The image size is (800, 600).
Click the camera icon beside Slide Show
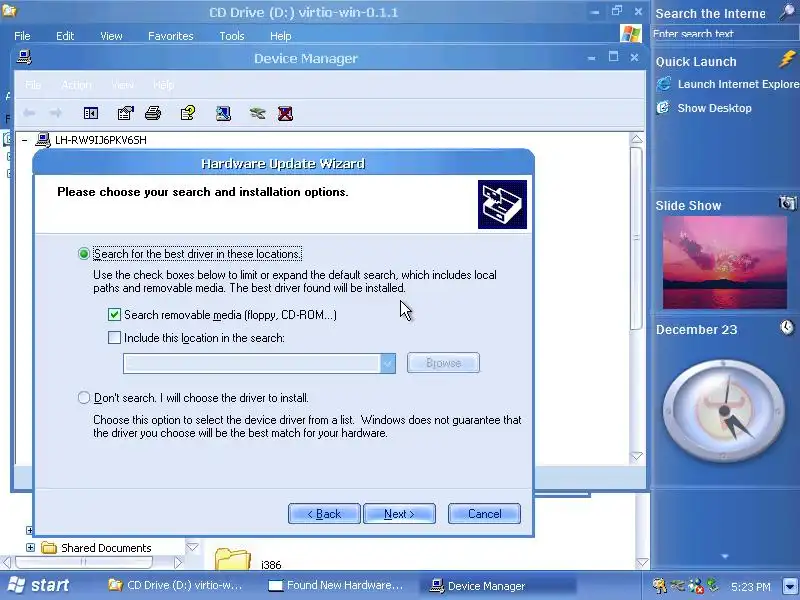click(787, 203)
